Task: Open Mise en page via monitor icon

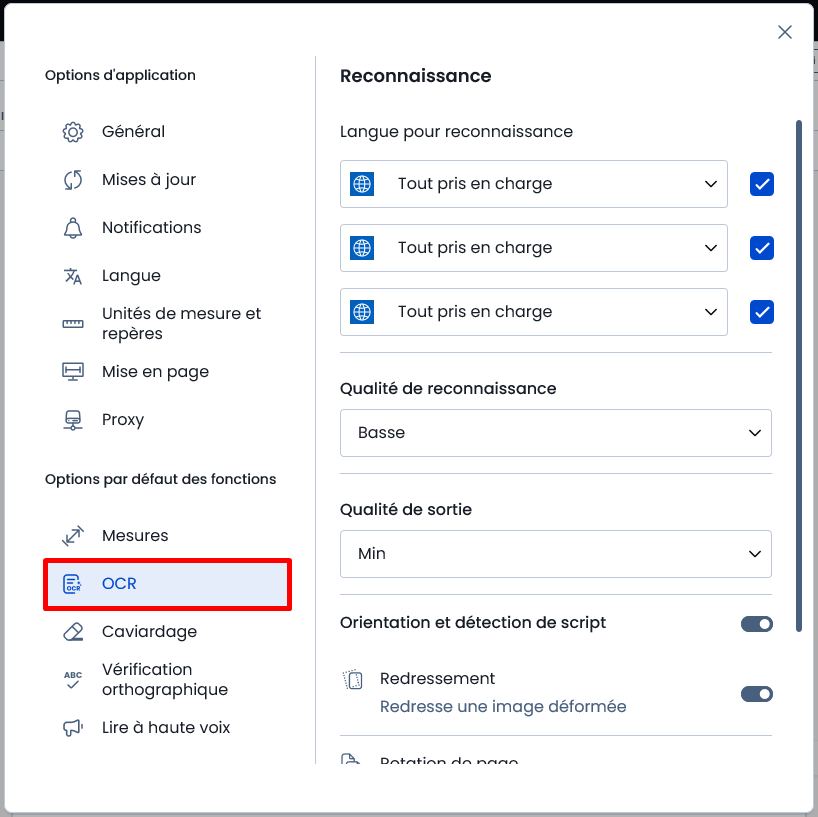Action: click(73, 372)
